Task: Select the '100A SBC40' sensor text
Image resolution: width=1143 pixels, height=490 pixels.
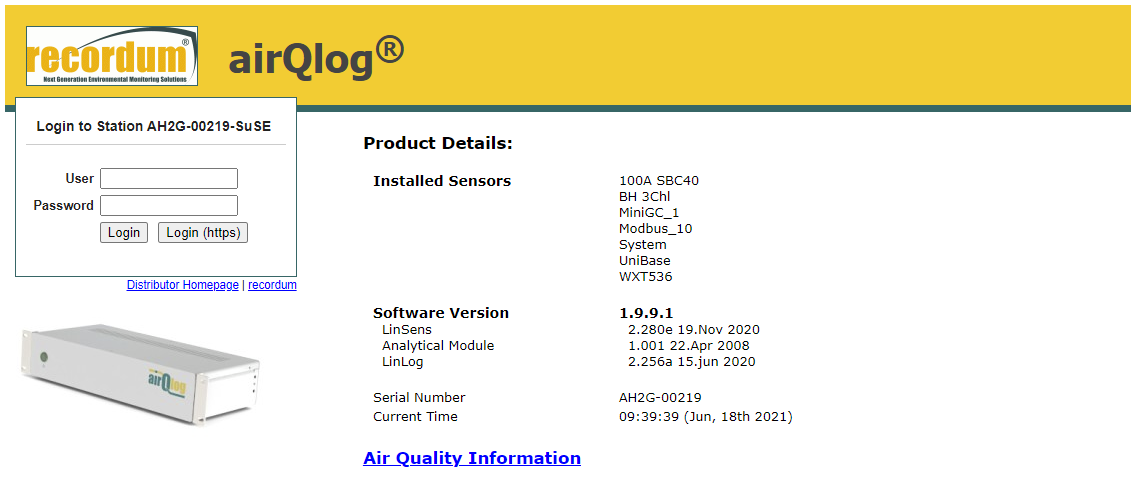Action: click(x=659, y=181)
